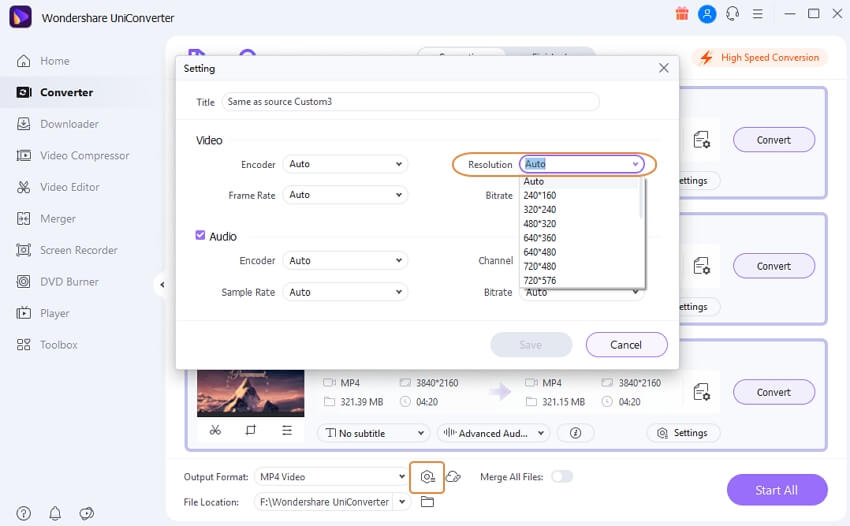This screenshot has height=526, width=850.
Task: Click the Player icon in sidebar
Action: click(x=23, y=313)
